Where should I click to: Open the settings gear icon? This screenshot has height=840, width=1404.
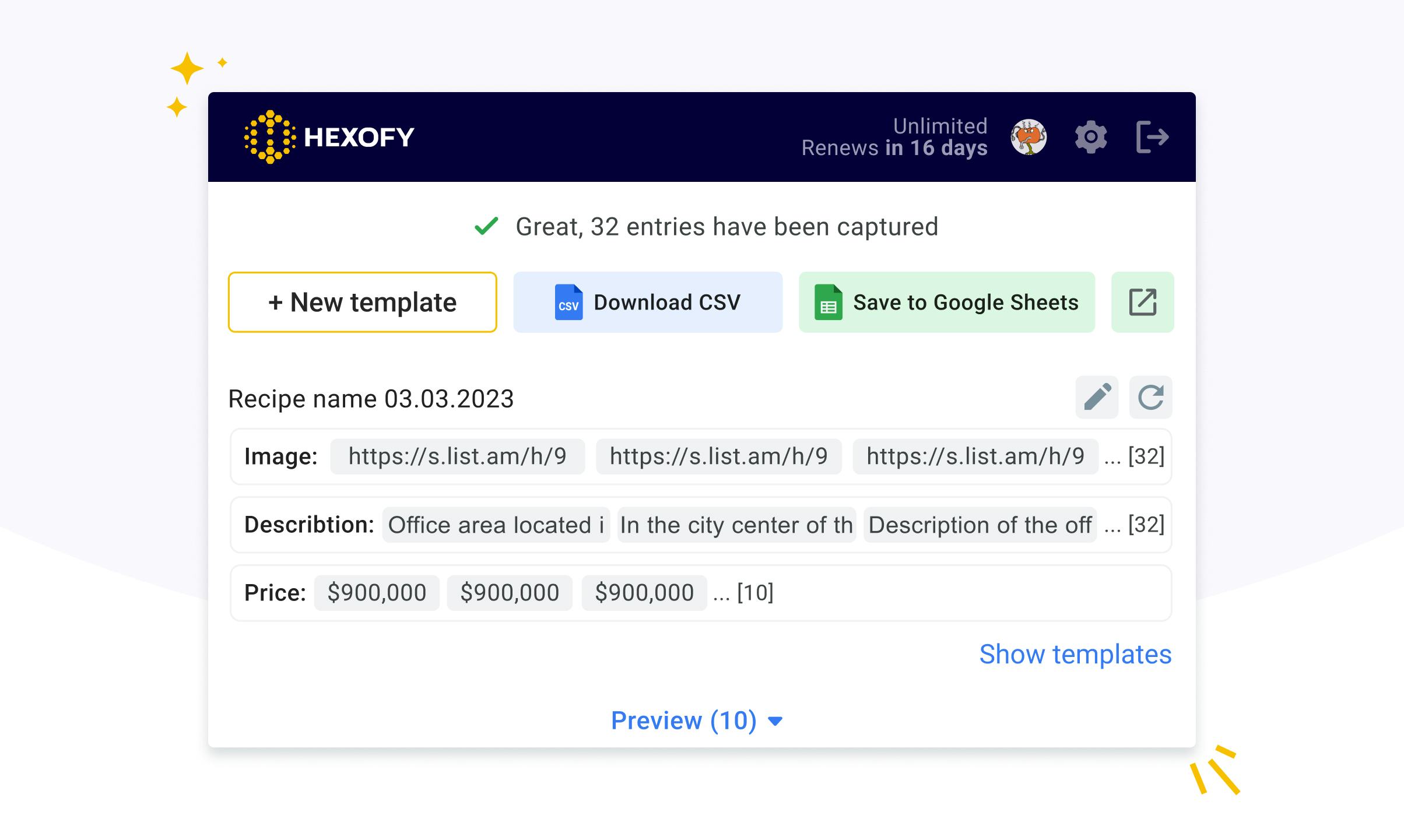click(1090, 137)
